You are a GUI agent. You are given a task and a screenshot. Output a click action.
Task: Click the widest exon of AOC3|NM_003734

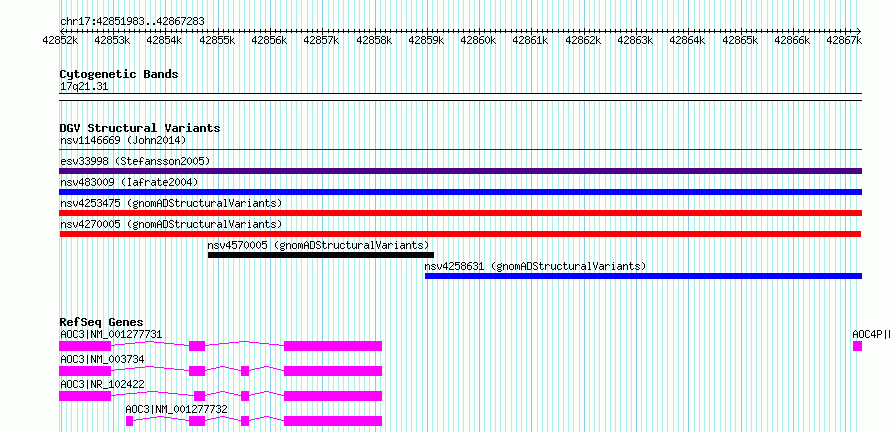click(333, 371)
